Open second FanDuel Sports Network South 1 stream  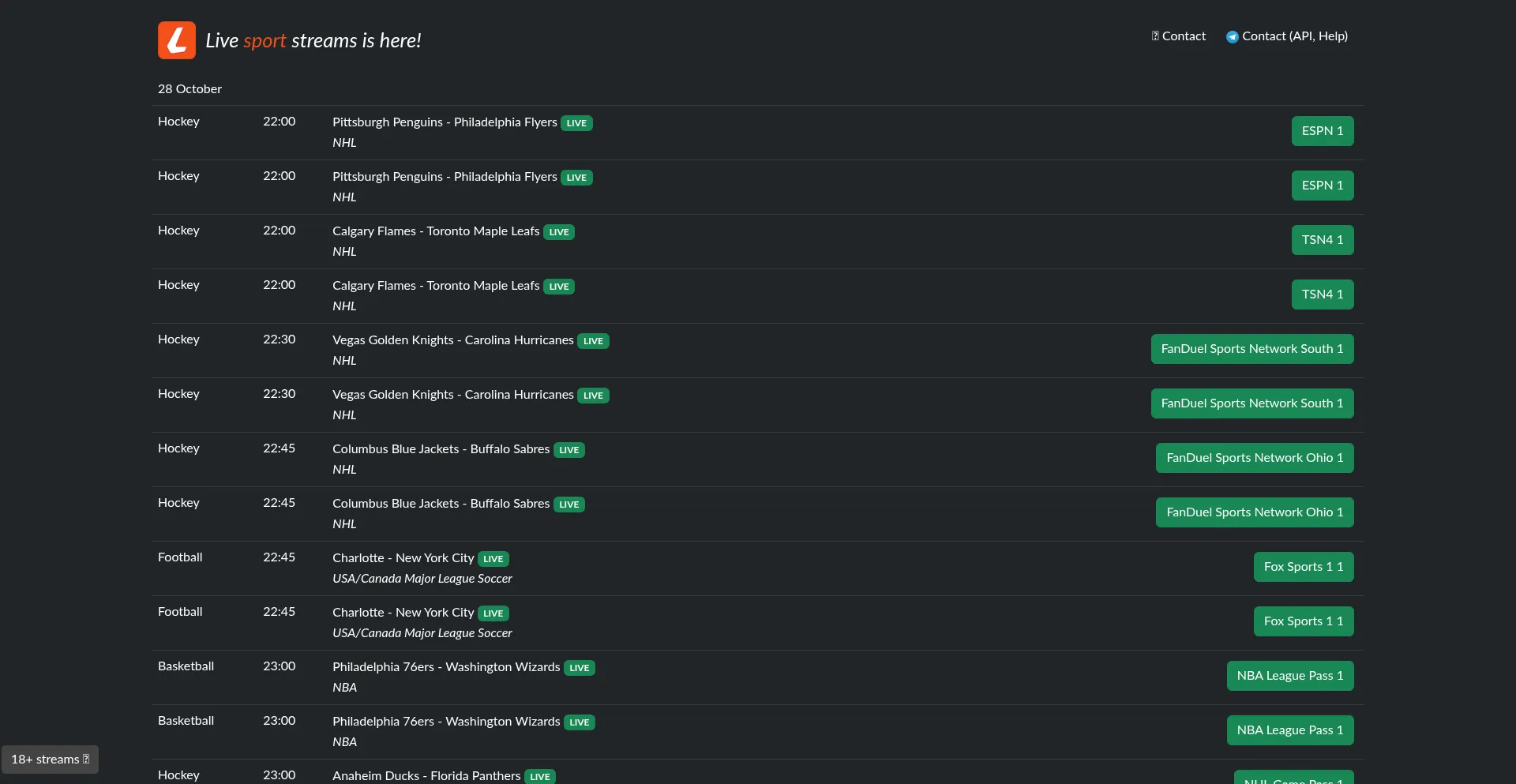1252,403
